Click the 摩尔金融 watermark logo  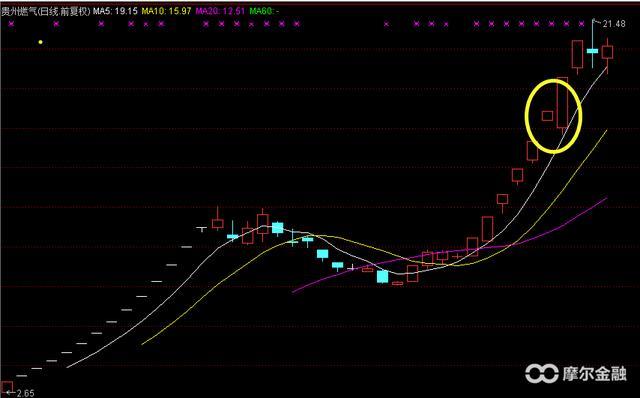coord(576,373)
